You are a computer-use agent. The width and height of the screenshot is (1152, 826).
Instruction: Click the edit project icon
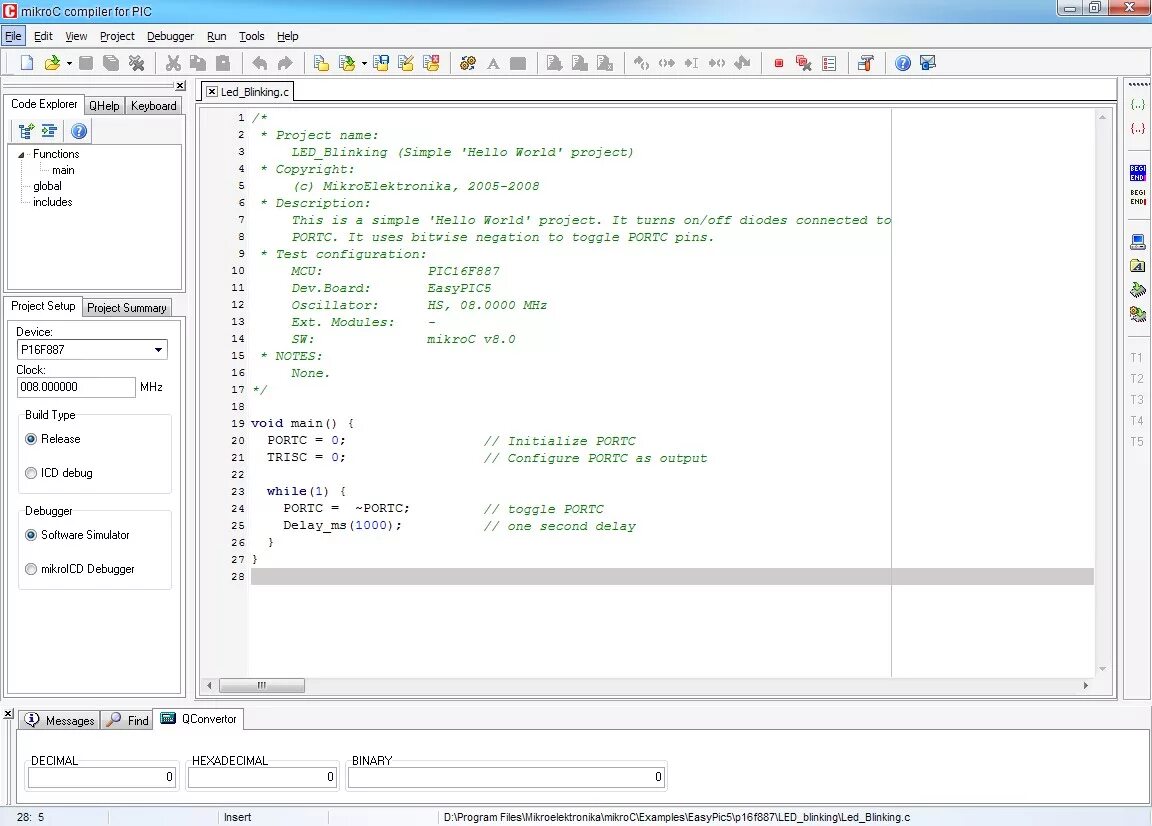tap(406, 63)
